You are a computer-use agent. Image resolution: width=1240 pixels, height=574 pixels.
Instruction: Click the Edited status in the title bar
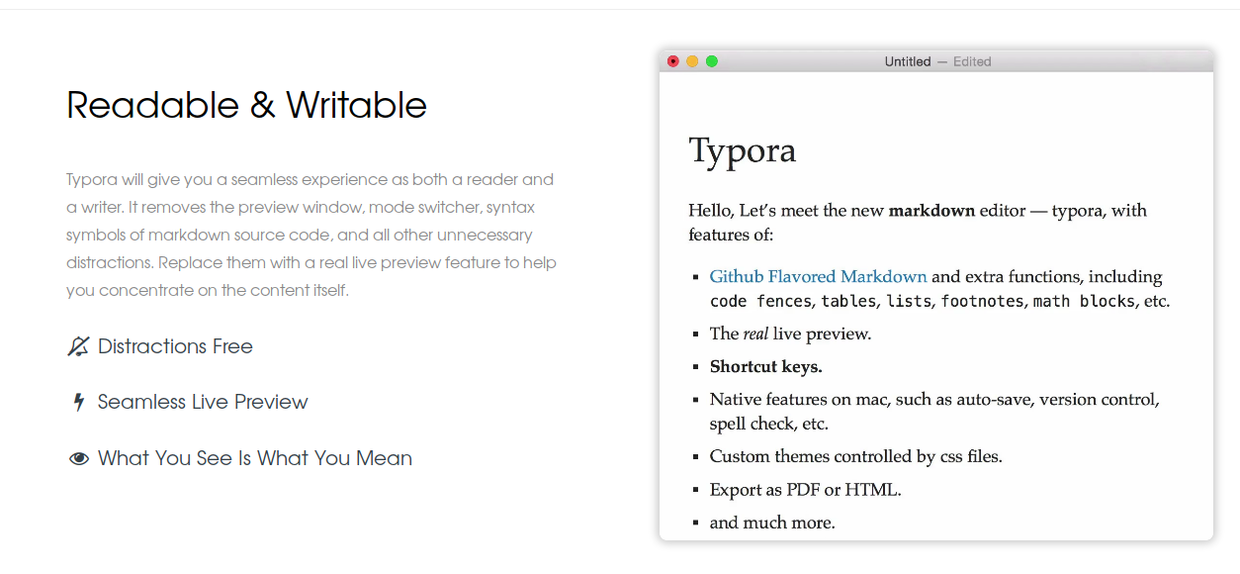(972, 62)
